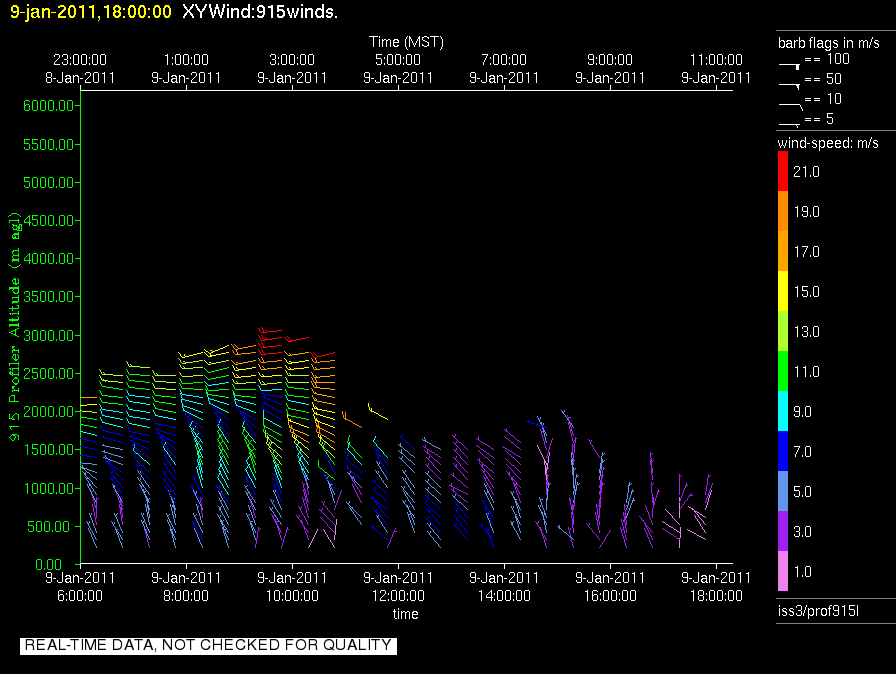The height and width of the screenshot is (674, 896).
Task: Click the XYWind:915winds plot title
Action: [260, 12]
